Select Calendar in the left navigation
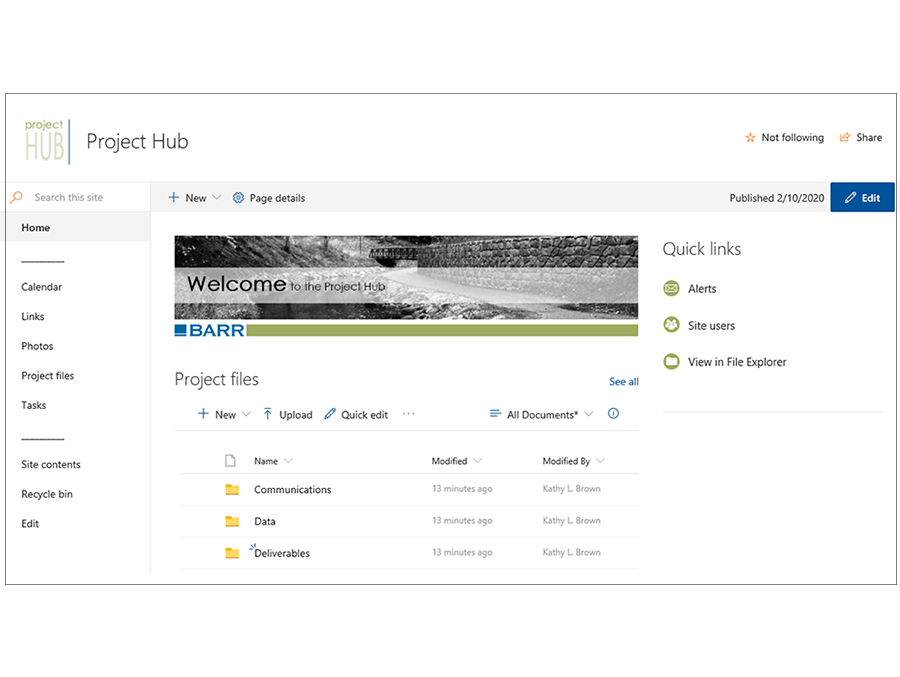 (x=42, y=287)
